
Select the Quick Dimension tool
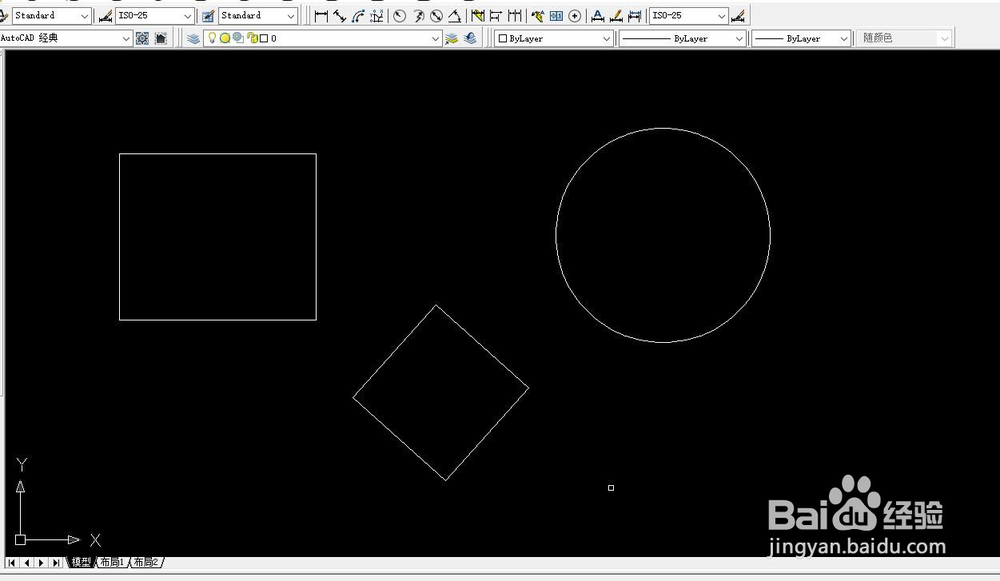477,16
